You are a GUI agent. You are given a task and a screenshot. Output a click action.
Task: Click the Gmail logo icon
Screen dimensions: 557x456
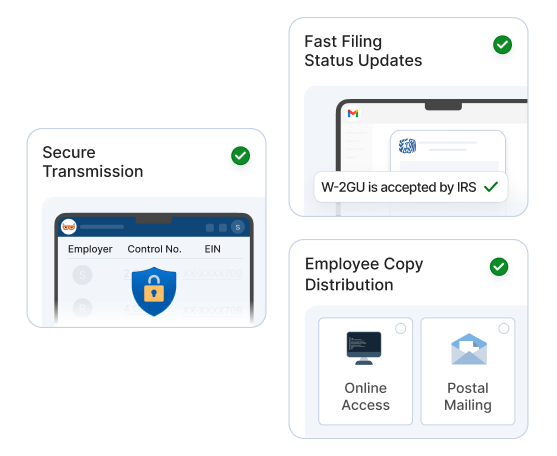[353, 114]
